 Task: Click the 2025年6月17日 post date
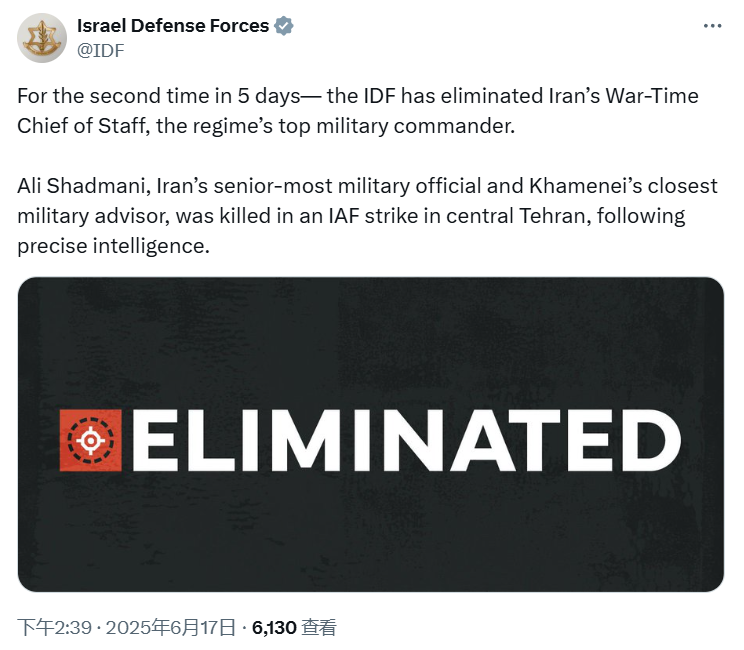click(170, 628)
